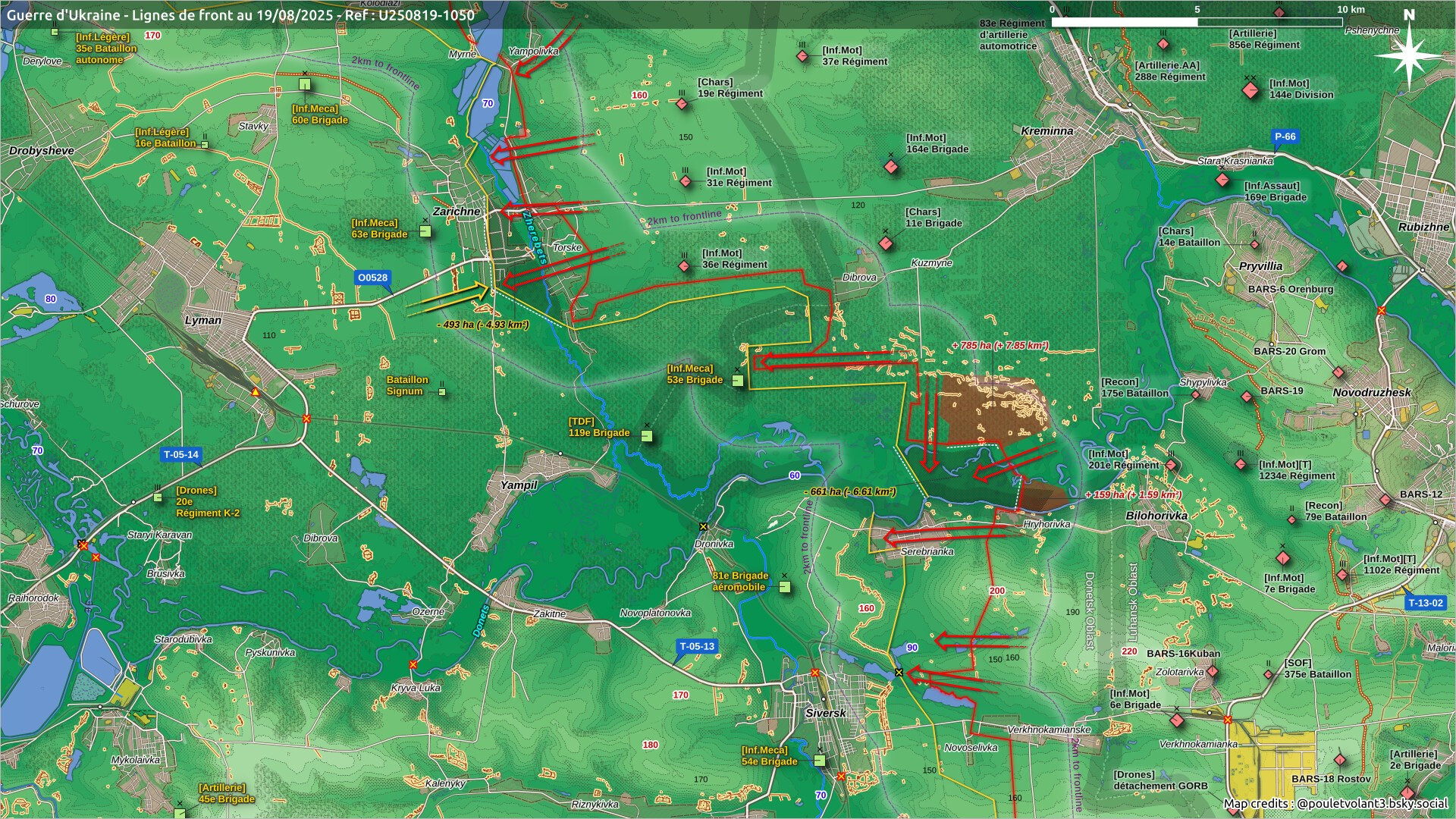Click the Zarichne town label
Viewport: 1456px width, 819px height.
tap(457, 212)
